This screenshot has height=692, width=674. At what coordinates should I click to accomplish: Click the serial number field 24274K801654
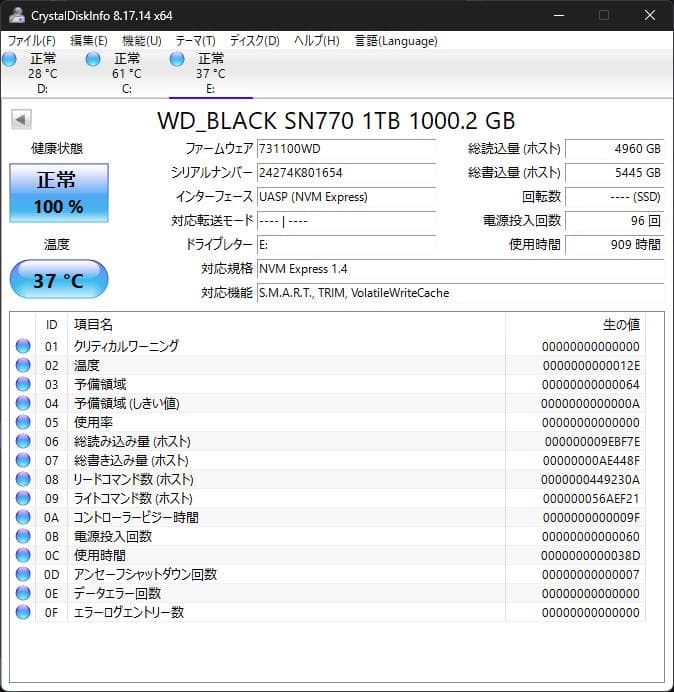[x=346, y=173]
